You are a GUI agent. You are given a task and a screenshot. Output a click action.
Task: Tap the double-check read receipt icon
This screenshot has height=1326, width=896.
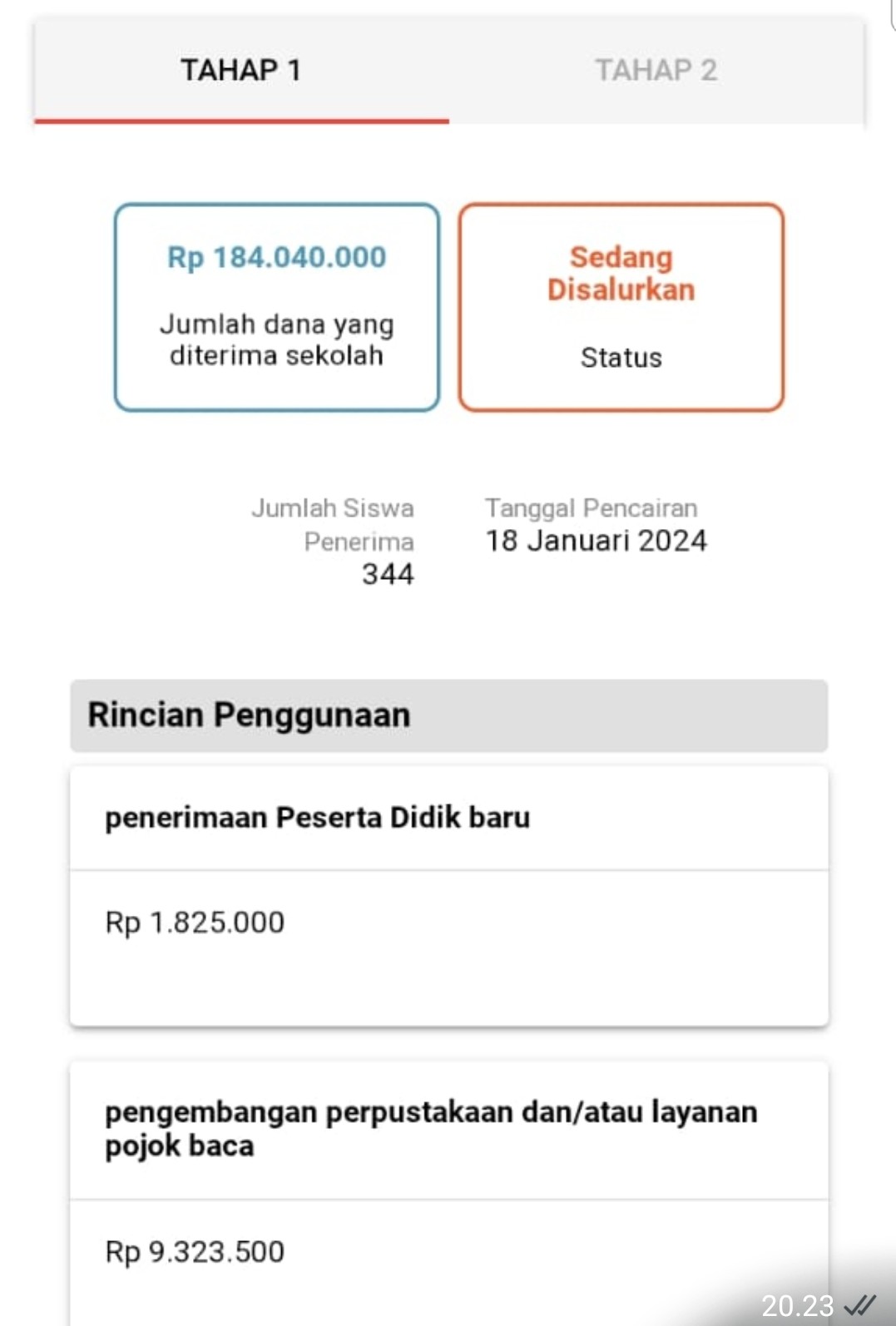(x=860, y=1304)
